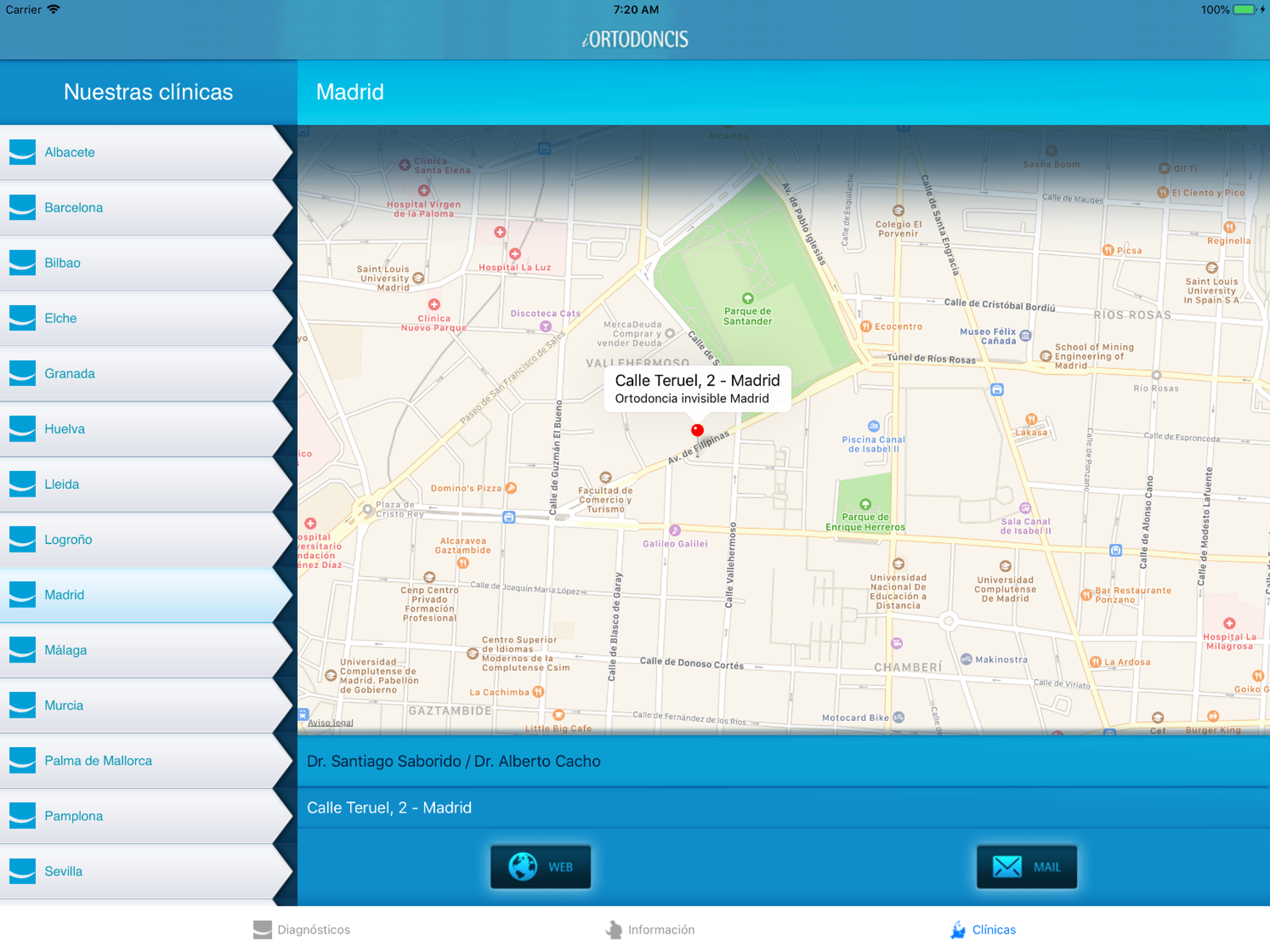Tap the Domino's Pizza map icon
1270x952 pixels.
pyautogui.click(x=510, y=488)
